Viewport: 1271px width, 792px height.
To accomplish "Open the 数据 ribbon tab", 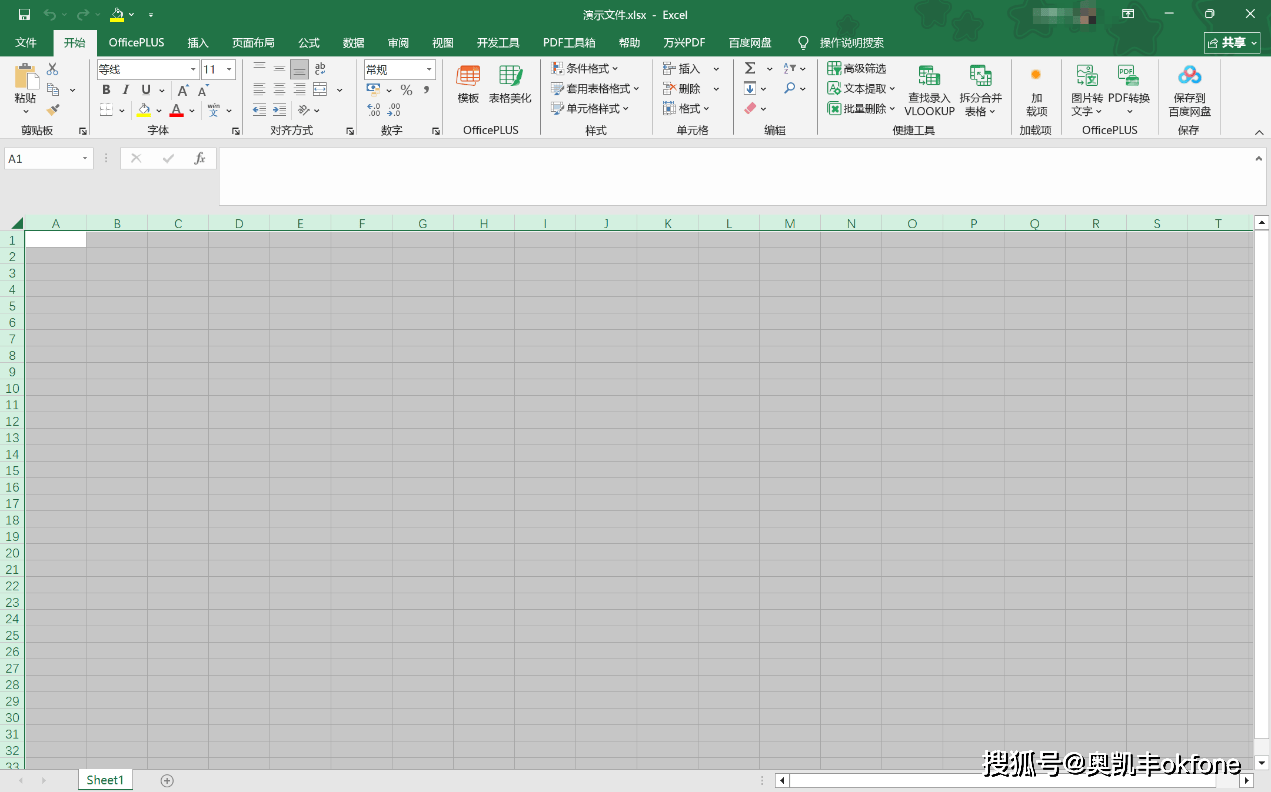I will pos(353,43).
